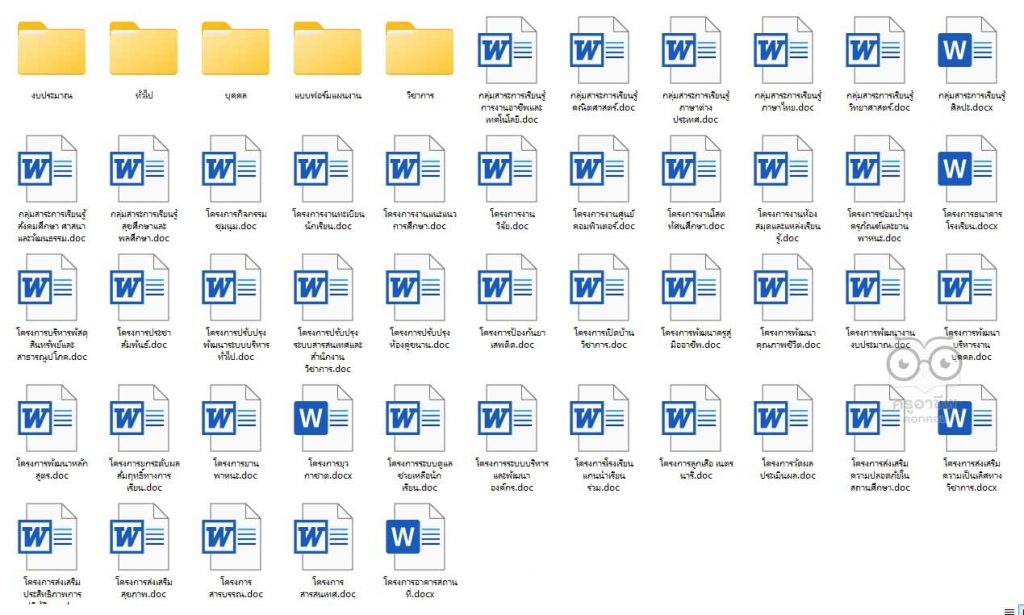Select the กลุ่มสาระการเรียนรู้ศิลปะ.docx file
The height and width of the screenshot is (615, 1024).
(x=968, y=50)
